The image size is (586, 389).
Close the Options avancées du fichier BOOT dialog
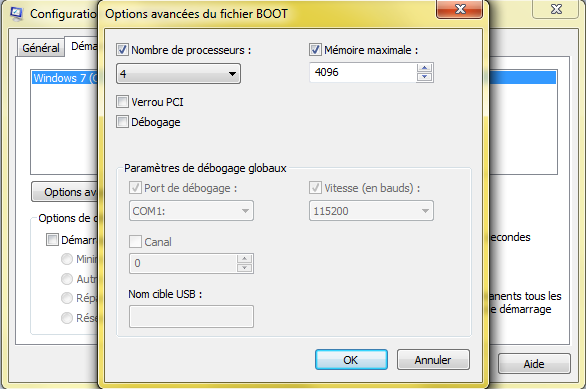tap(460, 9)
